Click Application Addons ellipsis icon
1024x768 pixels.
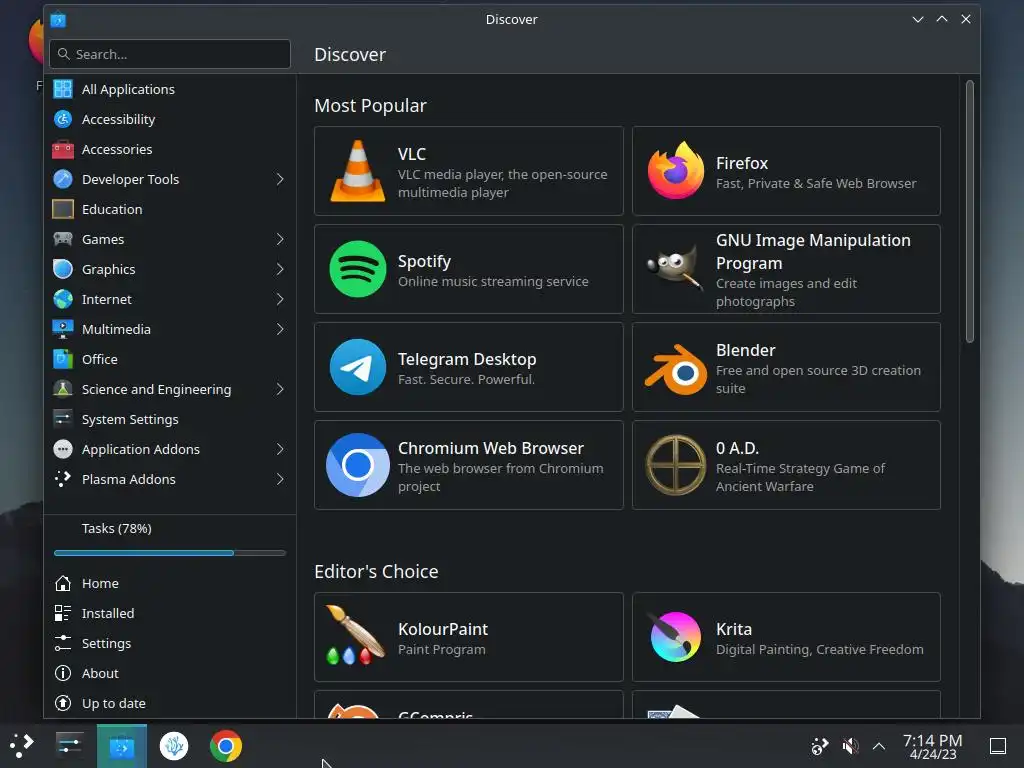(63, 449)
